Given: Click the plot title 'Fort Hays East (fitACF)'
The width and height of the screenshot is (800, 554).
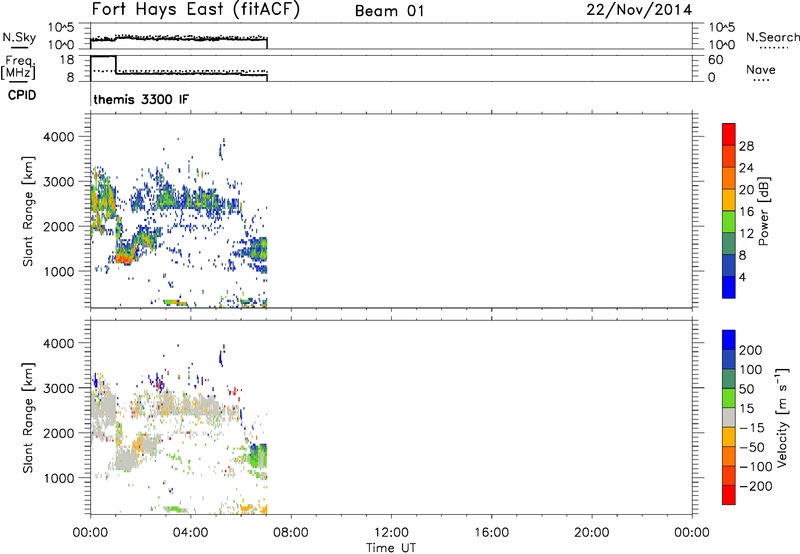Looking at the screenshot, I should pyautogui.click(x=196, y=10).
